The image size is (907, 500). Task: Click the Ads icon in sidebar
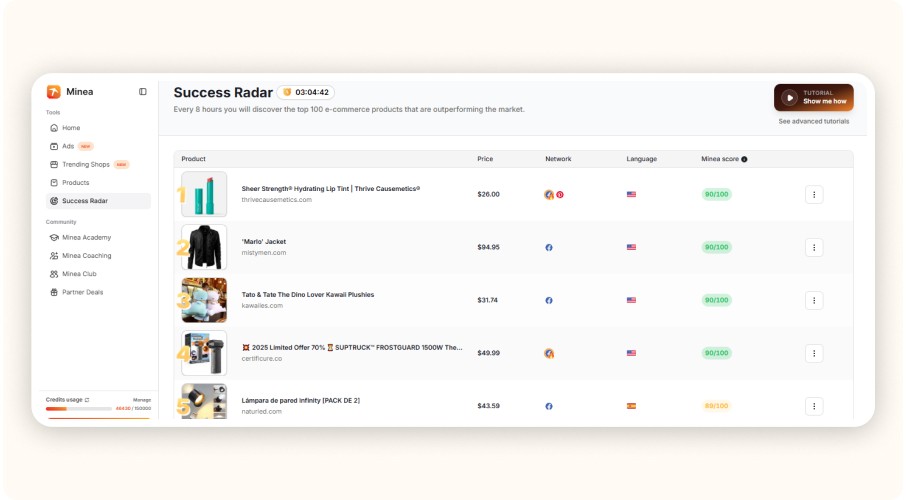[54, 146]
